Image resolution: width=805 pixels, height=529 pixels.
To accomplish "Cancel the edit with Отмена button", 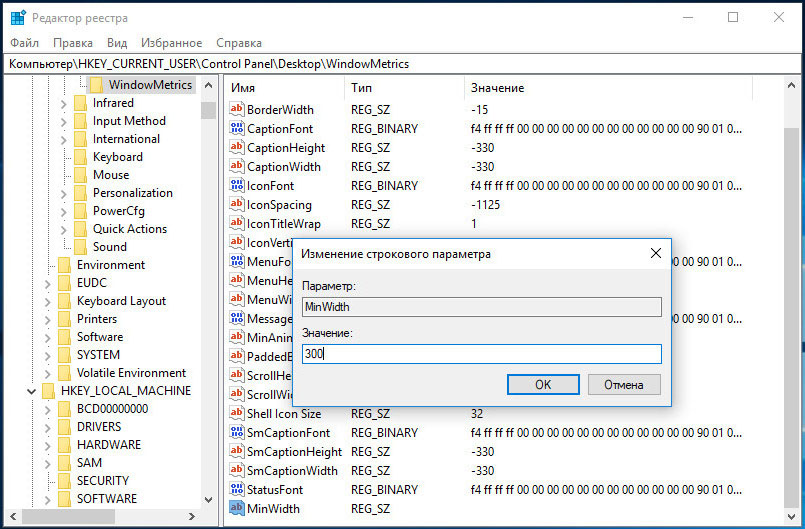I will [624, 384].
